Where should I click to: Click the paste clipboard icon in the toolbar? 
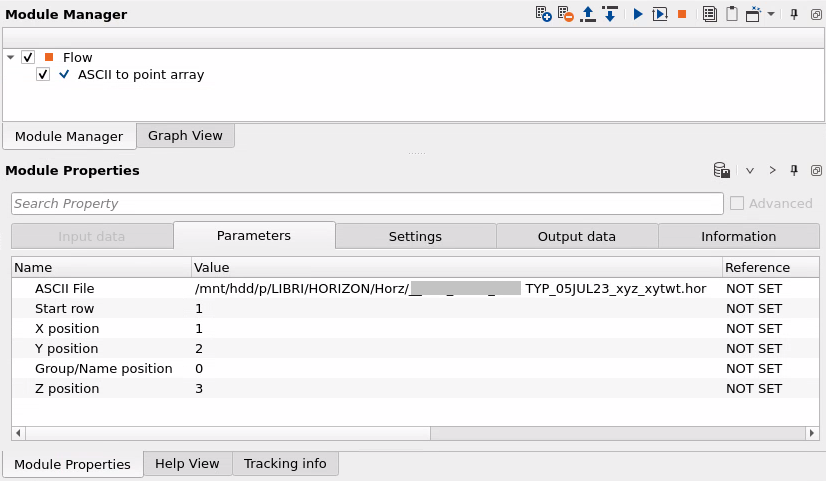tap(732, 14)
